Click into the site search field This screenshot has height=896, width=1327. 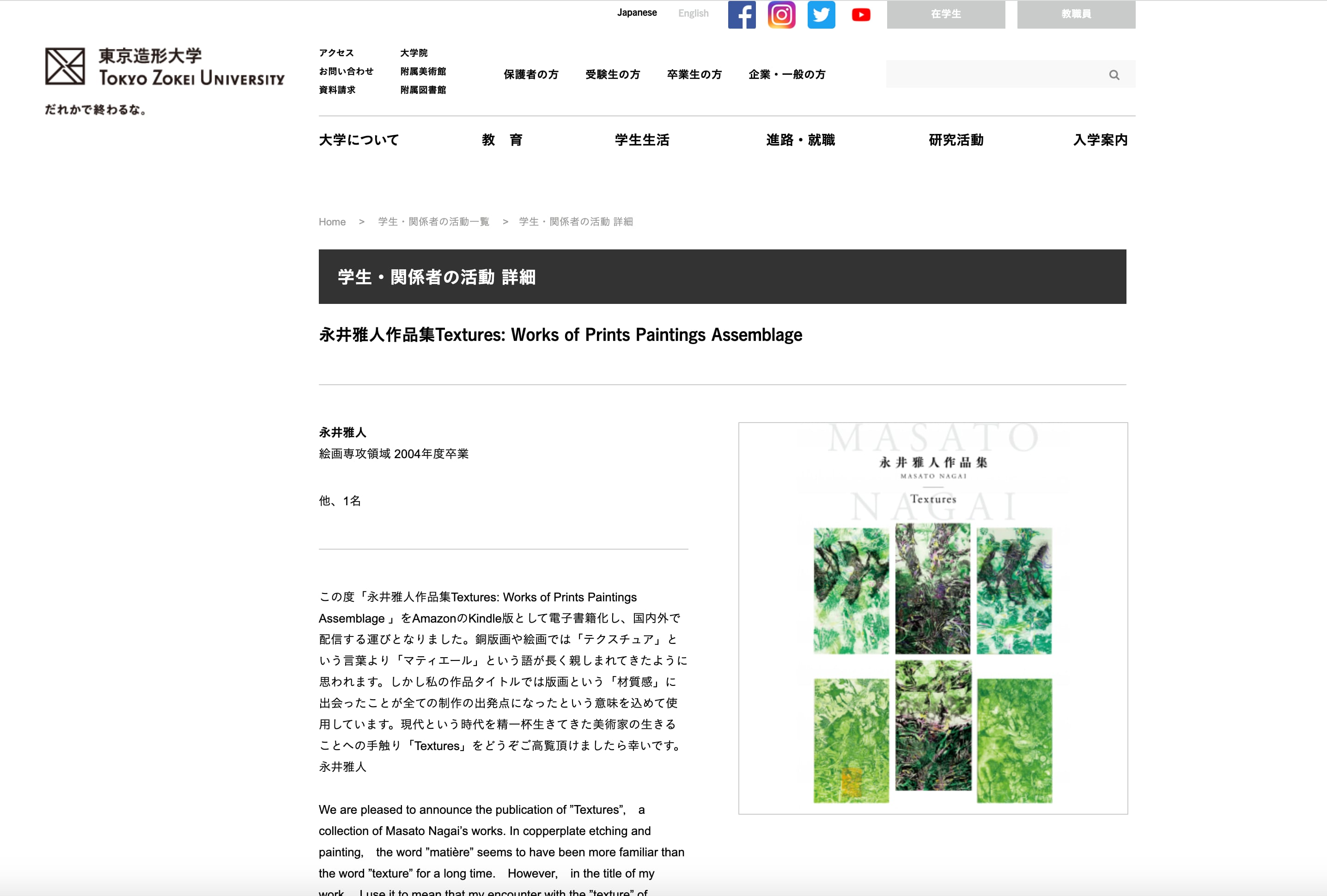993,74
